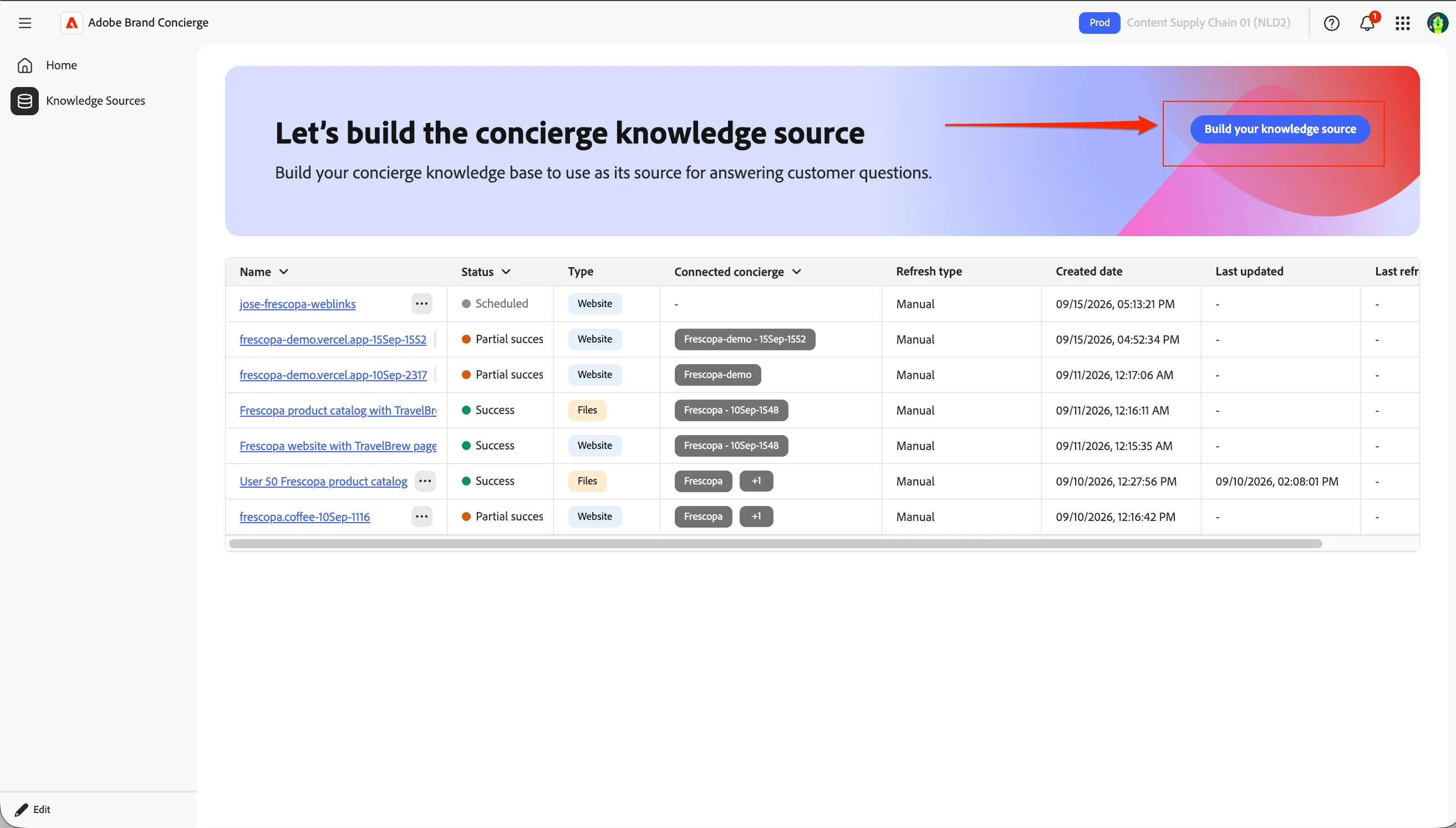This screenshot has height=828, width=1456.
Task: Click the Scheduled status of jose-frescopa-weblinks
Action: pos(495,304)
